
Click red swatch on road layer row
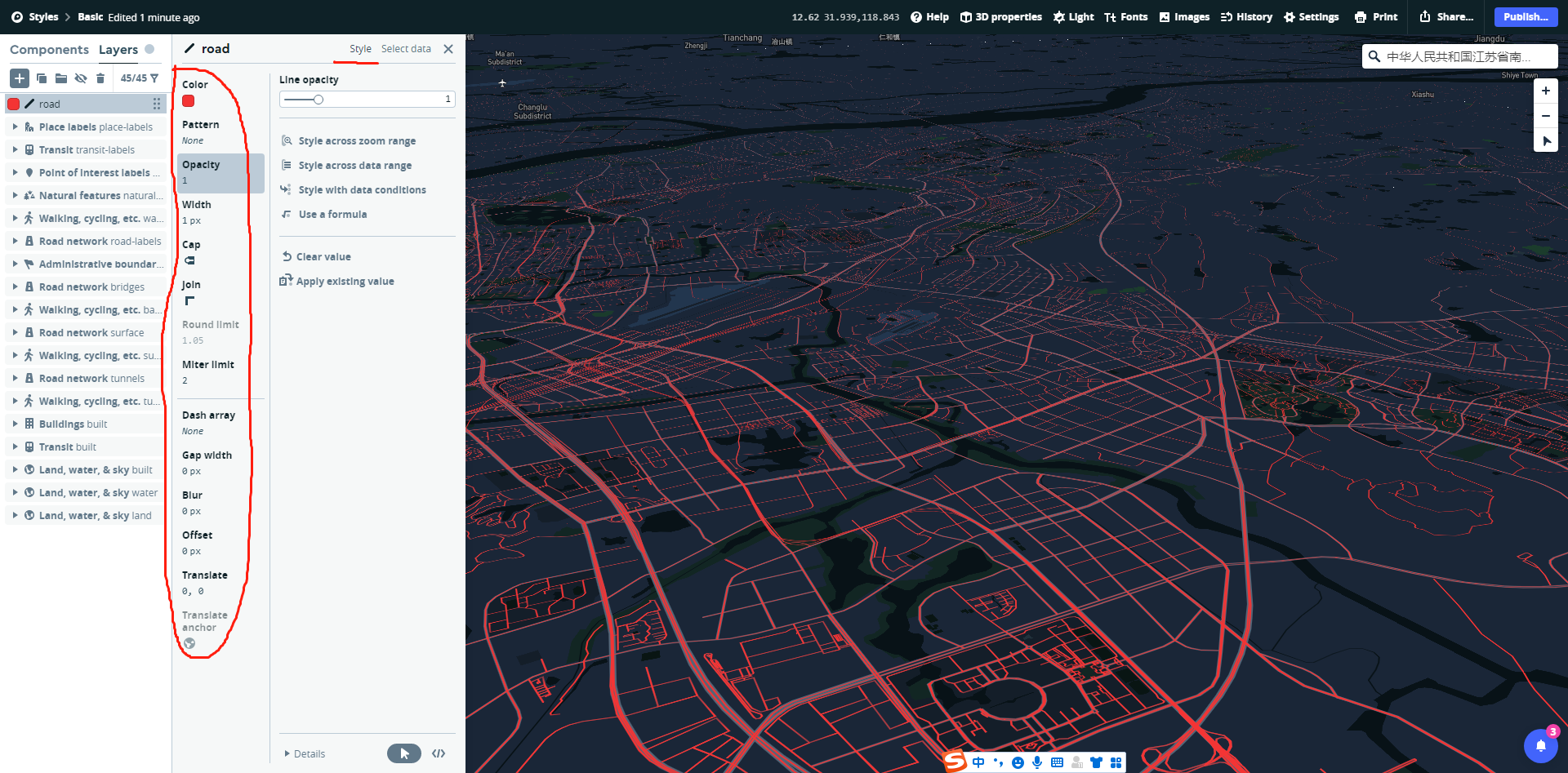point(14,104)
